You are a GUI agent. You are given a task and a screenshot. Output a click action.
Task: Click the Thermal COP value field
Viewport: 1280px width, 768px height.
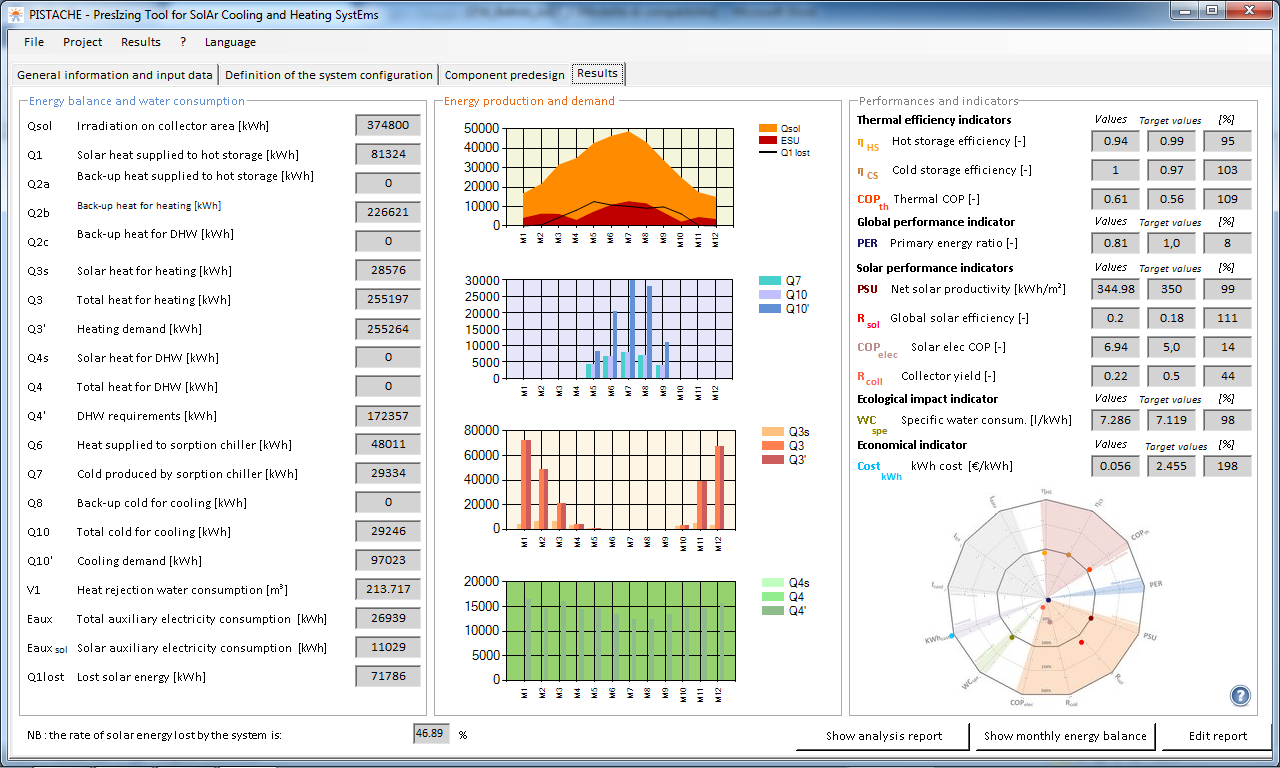point(1116,199)
